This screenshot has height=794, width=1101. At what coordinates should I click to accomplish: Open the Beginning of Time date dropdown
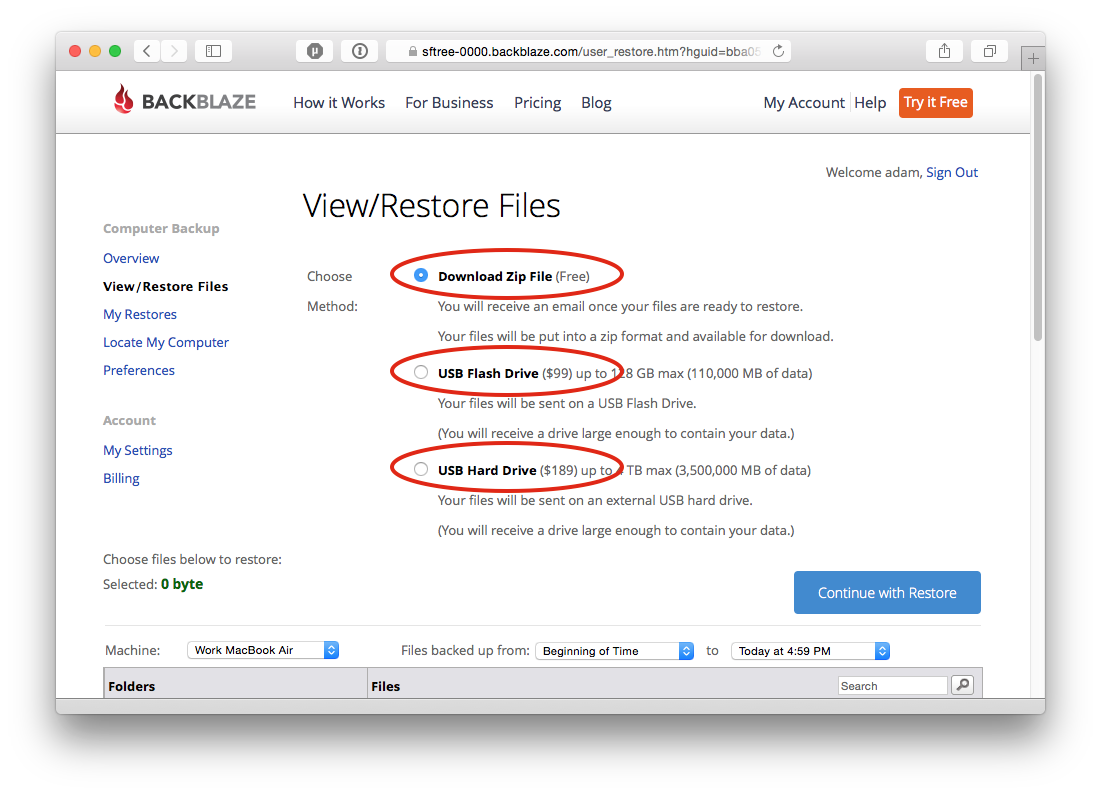point(615,651)
